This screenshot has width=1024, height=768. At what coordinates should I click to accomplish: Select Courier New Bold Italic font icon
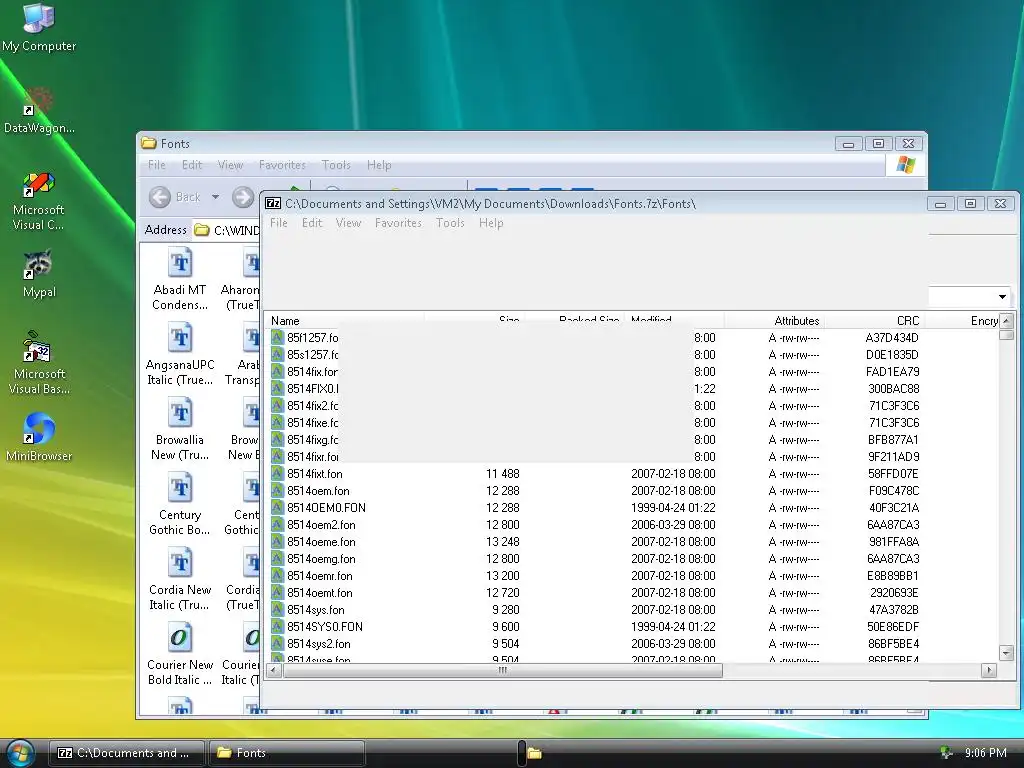point(180,655)
